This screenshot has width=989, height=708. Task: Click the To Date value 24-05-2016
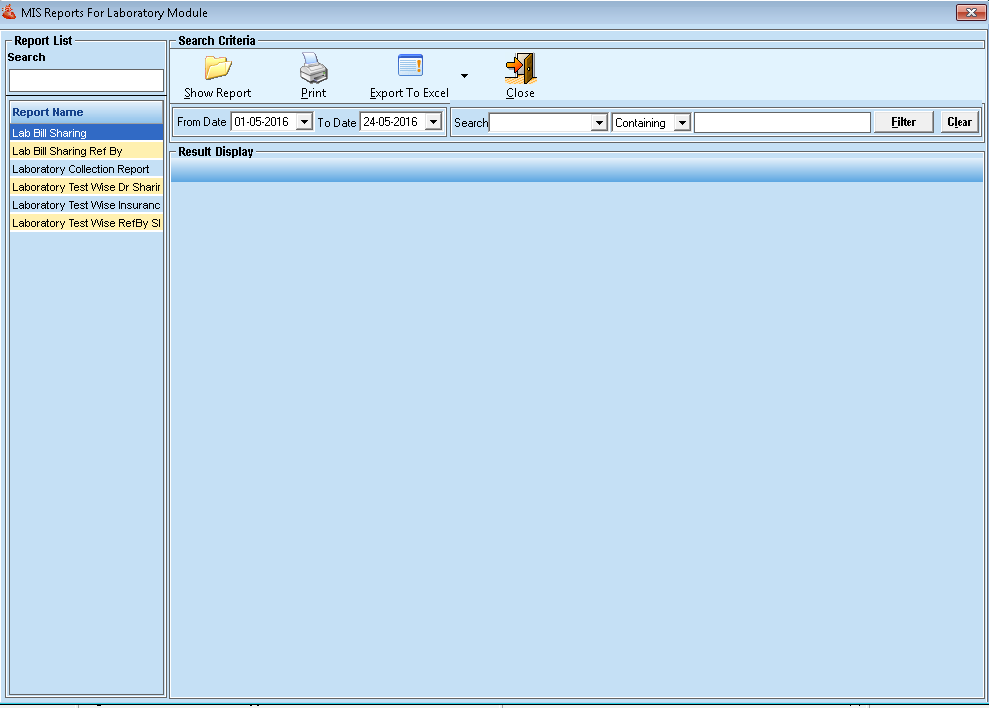pyautogui.click(x=390, y=122)
